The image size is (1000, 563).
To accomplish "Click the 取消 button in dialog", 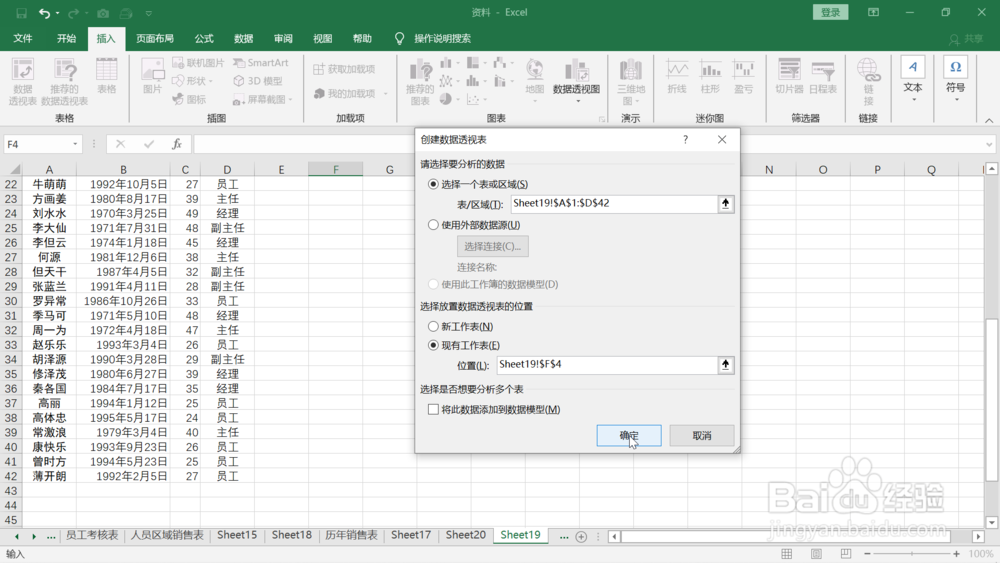I will 702,435.
